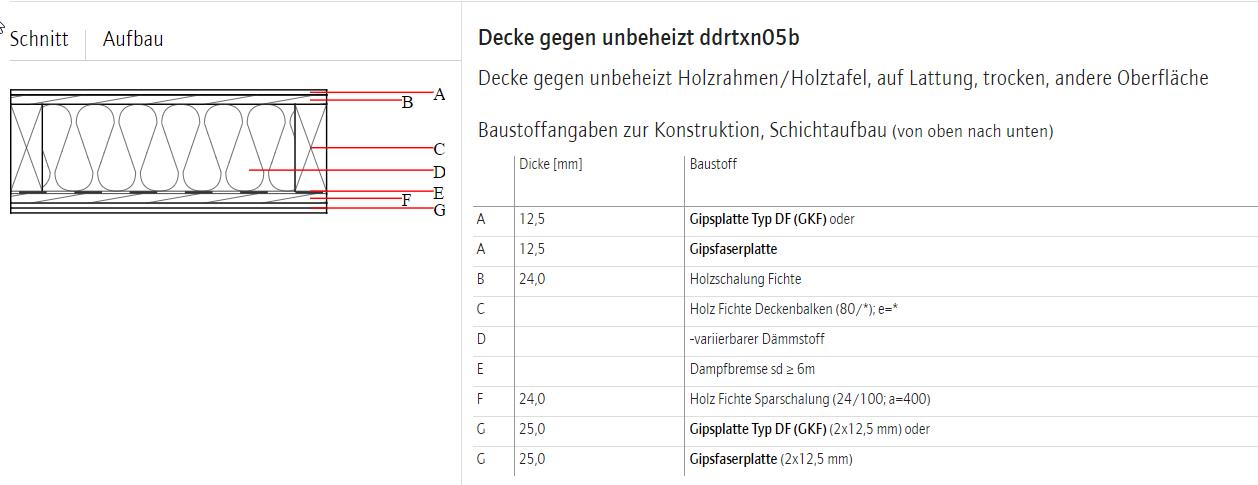The image size is (1258, 485).
Task: Select label C on the diagram
Action: [x=439, y=149]
